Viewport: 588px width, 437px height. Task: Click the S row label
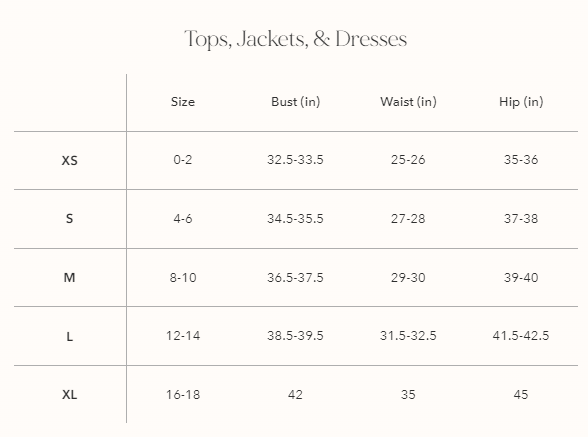[69, 219]
